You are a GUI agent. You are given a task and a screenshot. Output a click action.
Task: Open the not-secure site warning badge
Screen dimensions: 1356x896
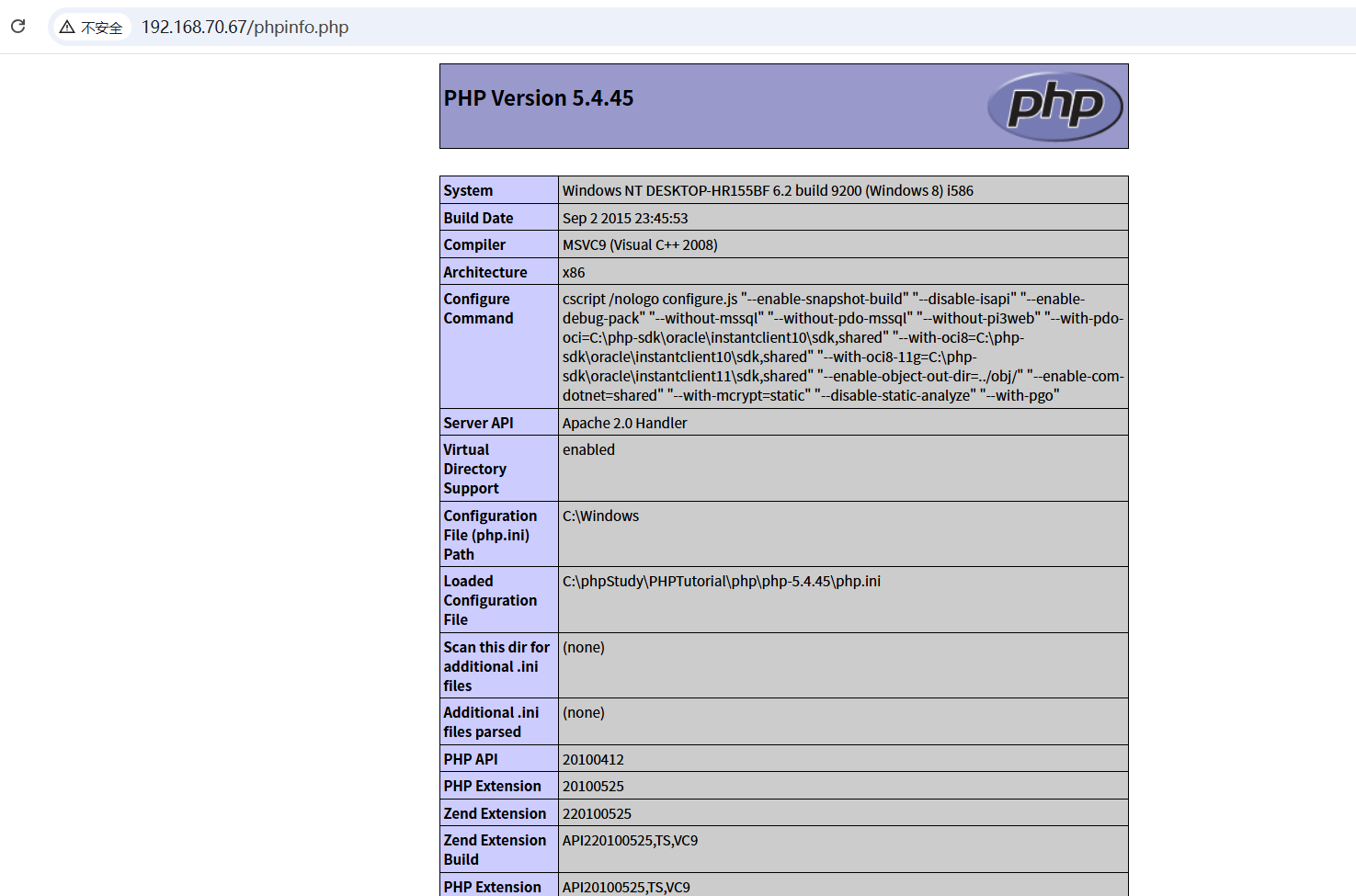(91, 28)
